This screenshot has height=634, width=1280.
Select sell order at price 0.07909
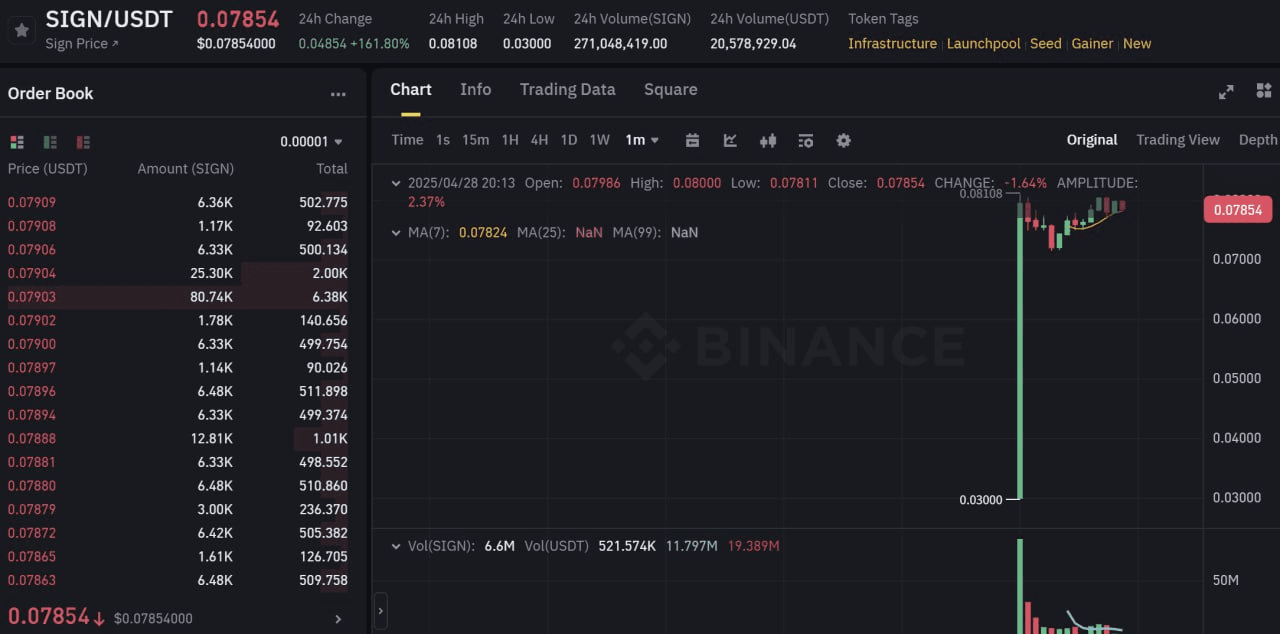[178, 202]
